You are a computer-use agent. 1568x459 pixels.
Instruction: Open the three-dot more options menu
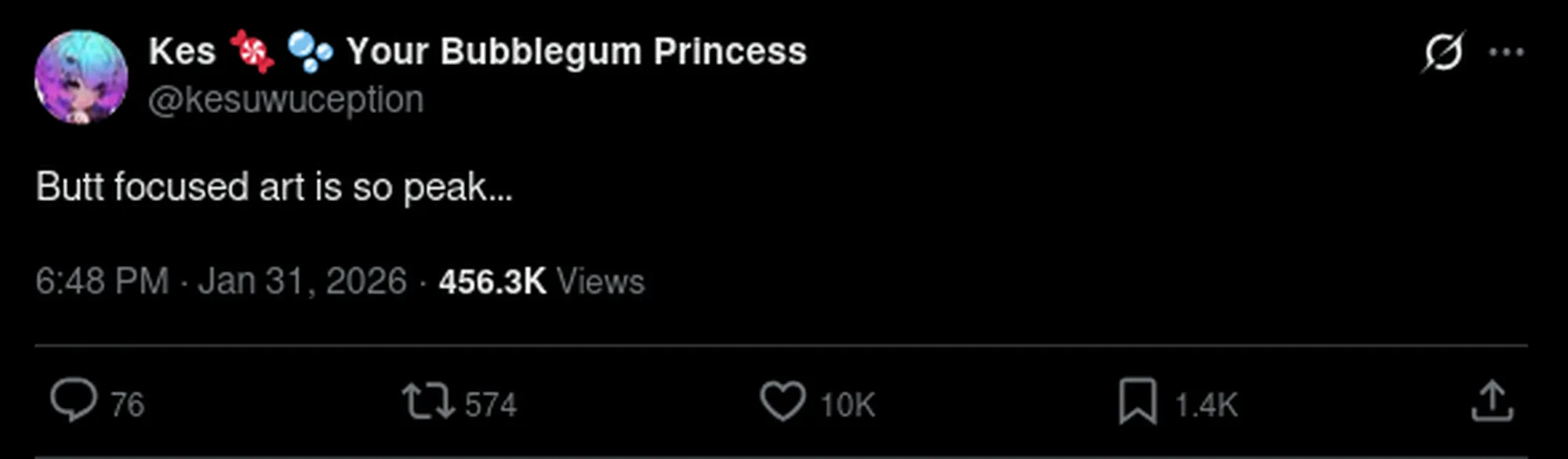click(1506, 53)
